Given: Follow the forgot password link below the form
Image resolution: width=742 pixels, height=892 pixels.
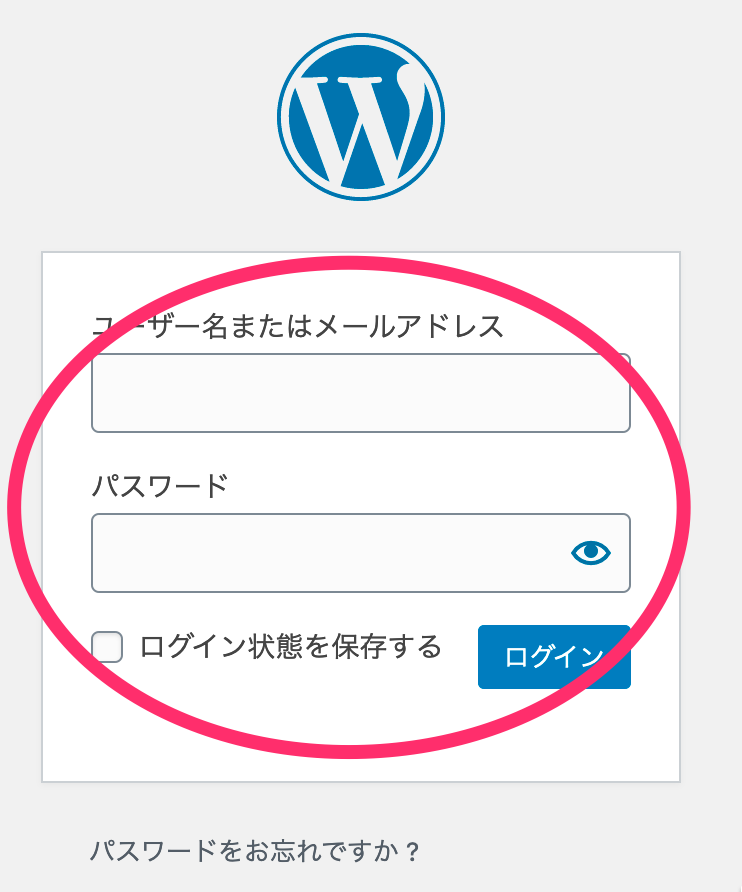Looking at the screenshot, I should [255, 851].
